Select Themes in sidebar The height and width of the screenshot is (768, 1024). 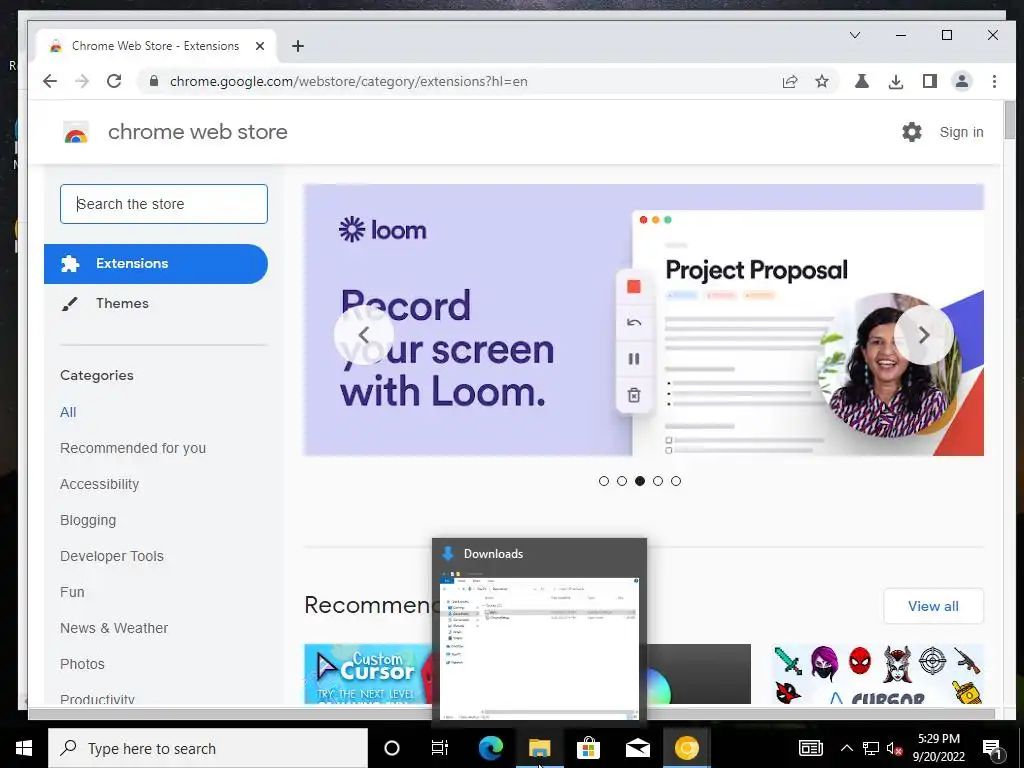click(x=122, y=303)
